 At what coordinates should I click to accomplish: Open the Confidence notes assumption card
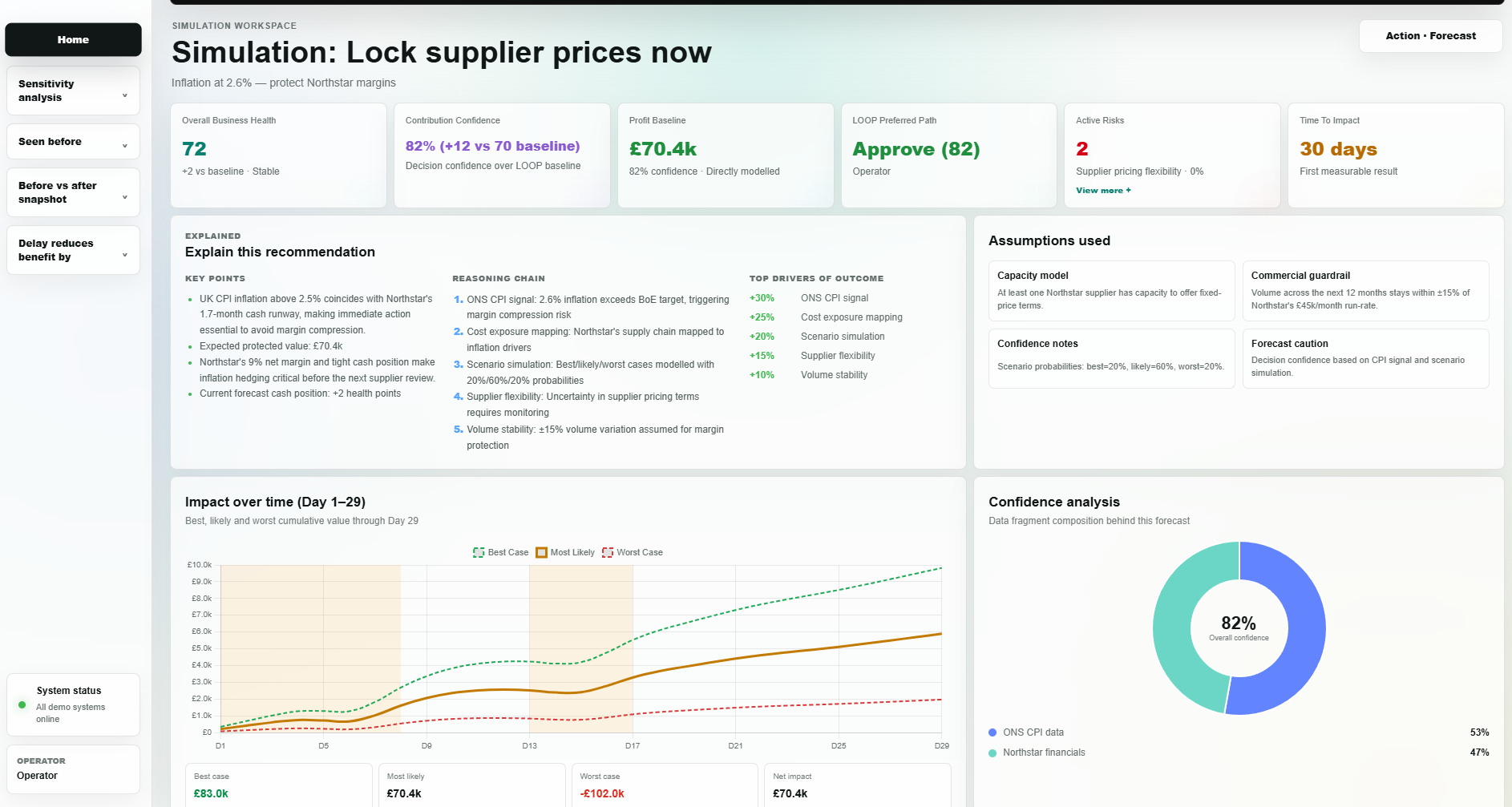[x=1111, y=358]
